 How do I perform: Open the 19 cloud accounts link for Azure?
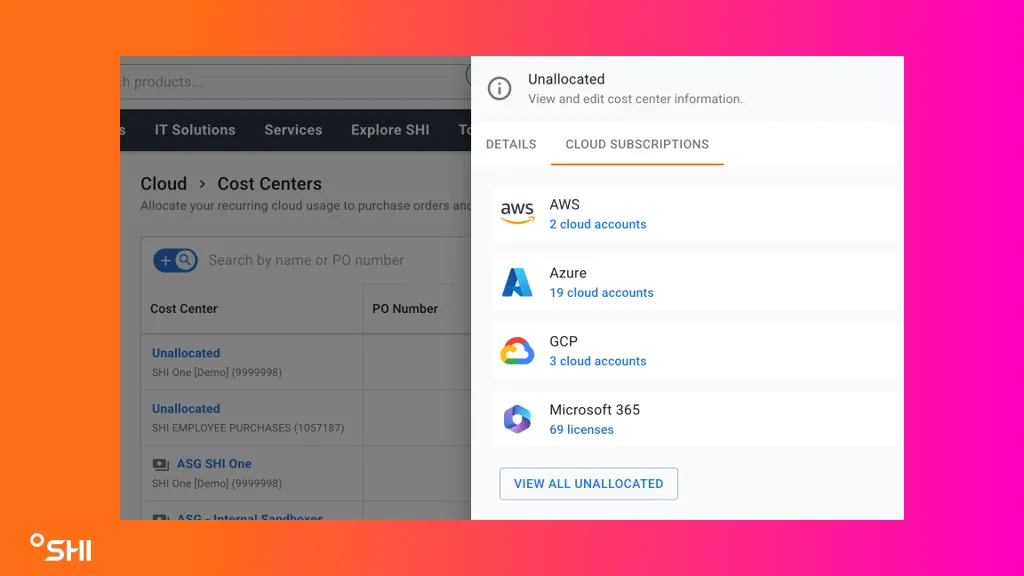[601, 293]
